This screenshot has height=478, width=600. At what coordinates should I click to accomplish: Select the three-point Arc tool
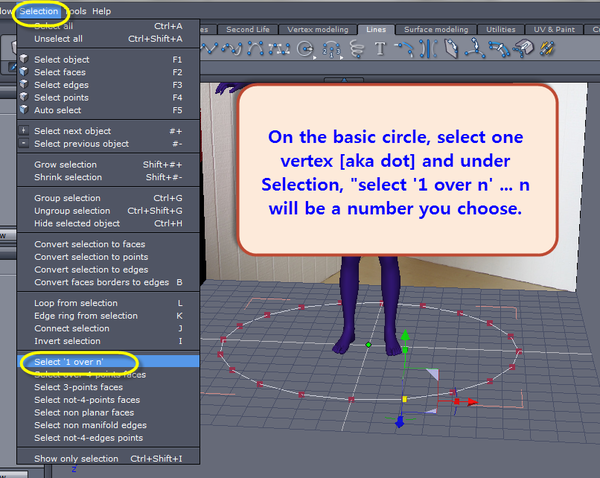click(331, 50)
